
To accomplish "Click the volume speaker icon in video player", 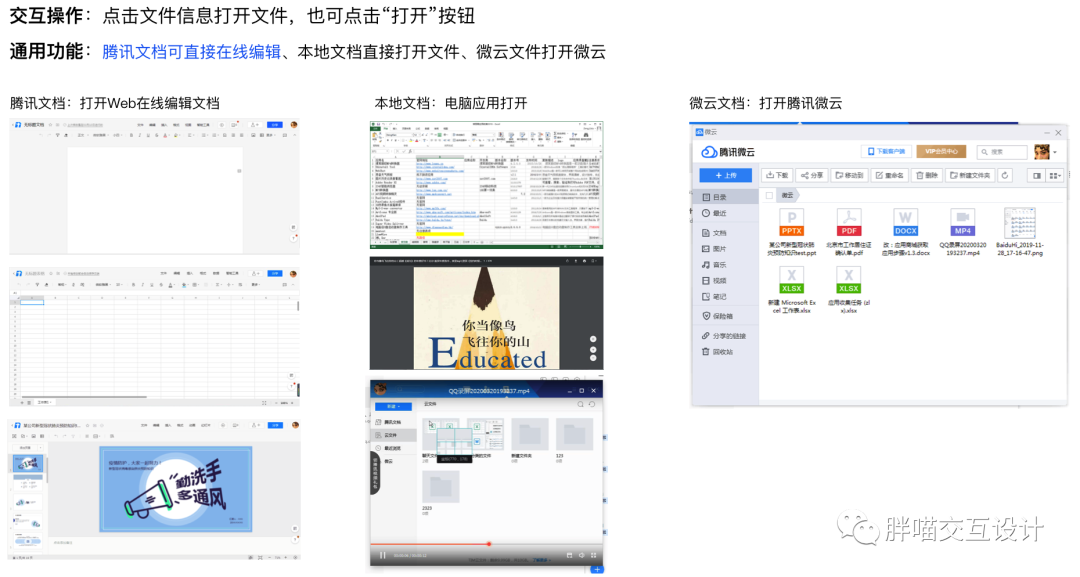I will [581, 555].
